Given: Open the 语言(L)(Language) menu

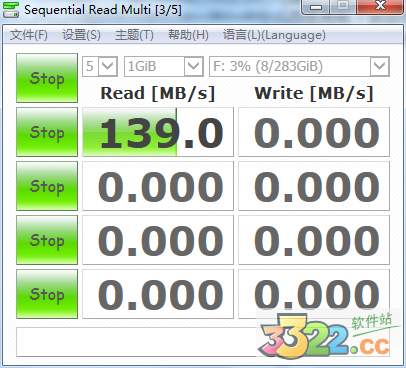Looking at the screenshot, I should tap(274, 35).
